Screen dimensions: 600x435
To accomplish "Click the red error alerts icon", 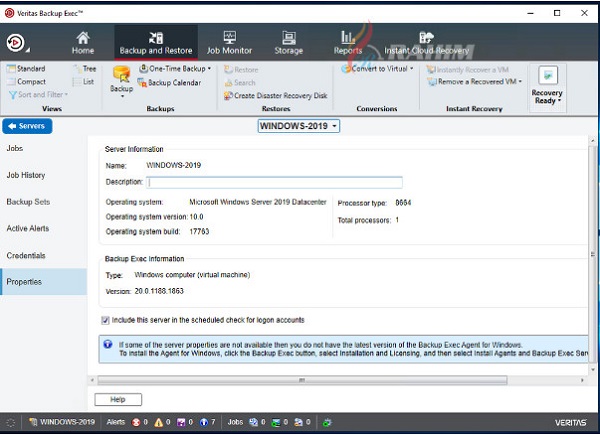I will tap(136, 422).
